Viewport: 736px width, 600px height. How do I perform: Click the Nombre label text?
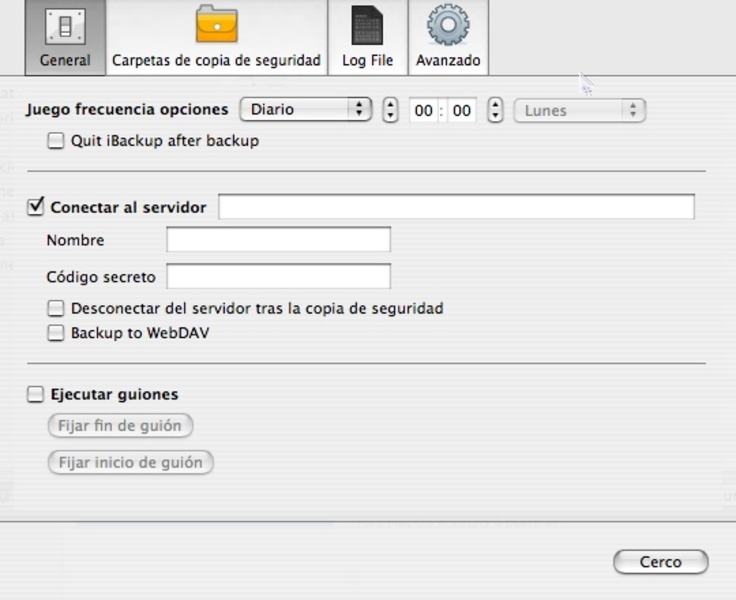click(76, 240)
